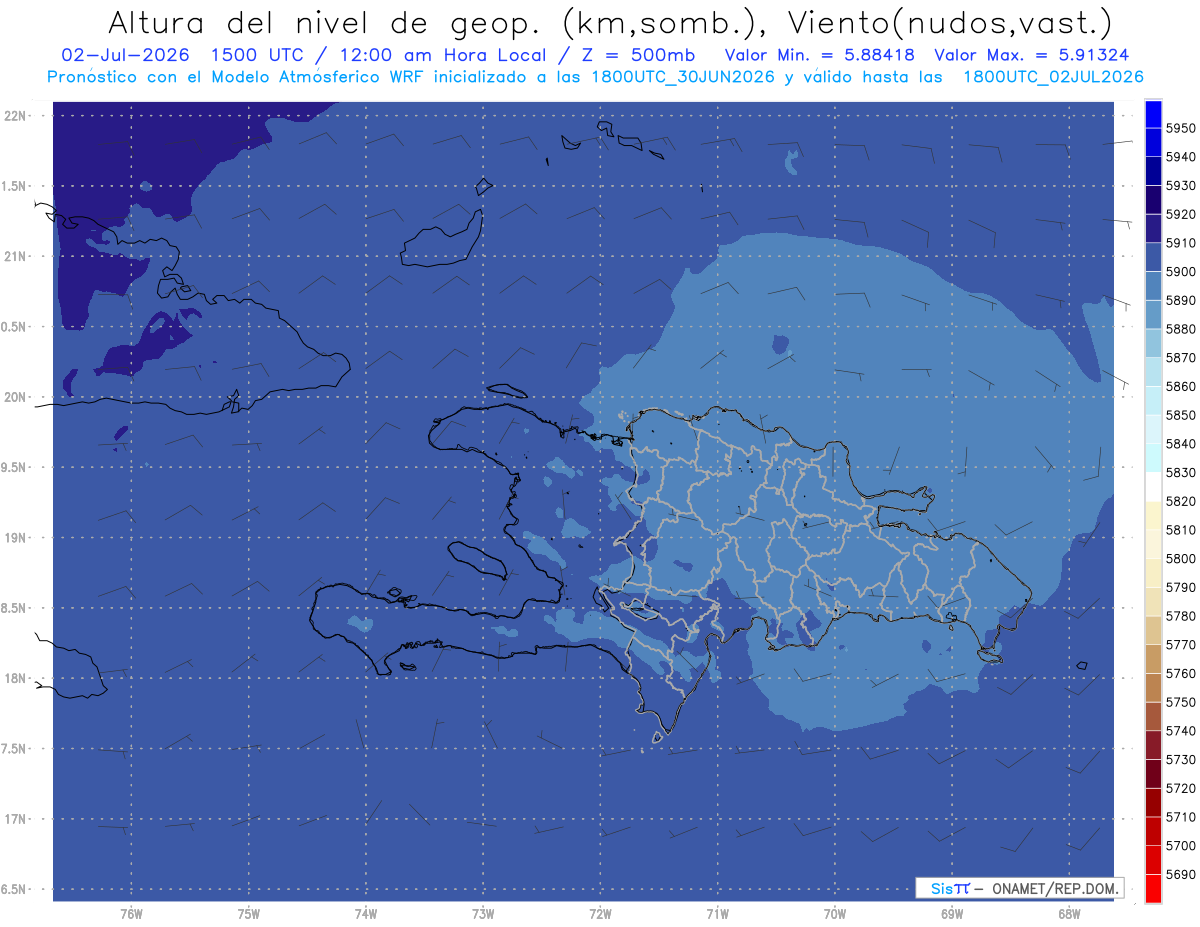The image size is (1200, 927).
Task: Click the title text 'Altura del nivel de geop.'
Action: (328, 22)
